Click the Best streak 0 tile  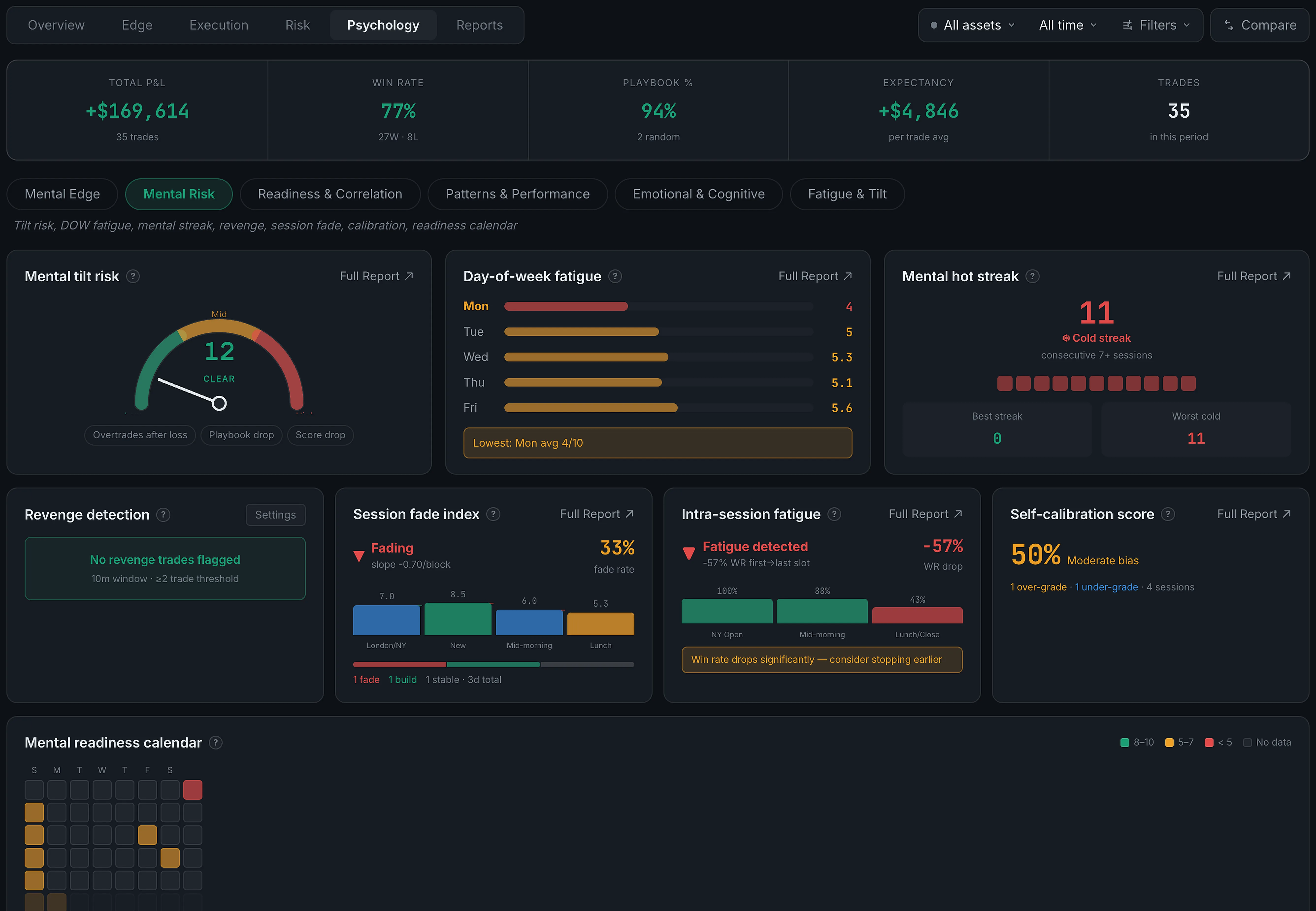coord(997,429)
